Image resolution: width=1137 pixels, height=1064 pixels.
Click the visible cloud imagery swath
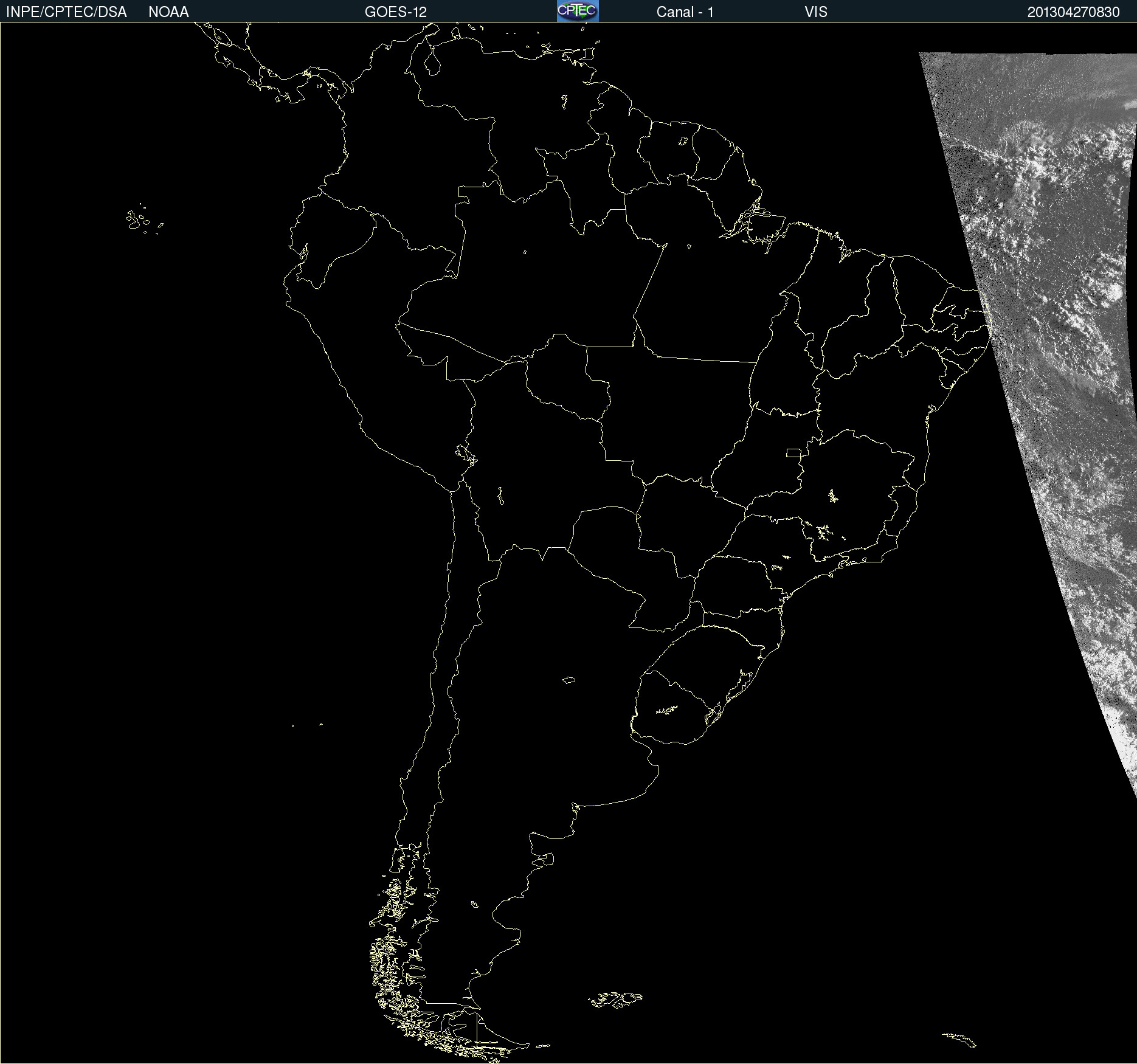click(1058, 365)
